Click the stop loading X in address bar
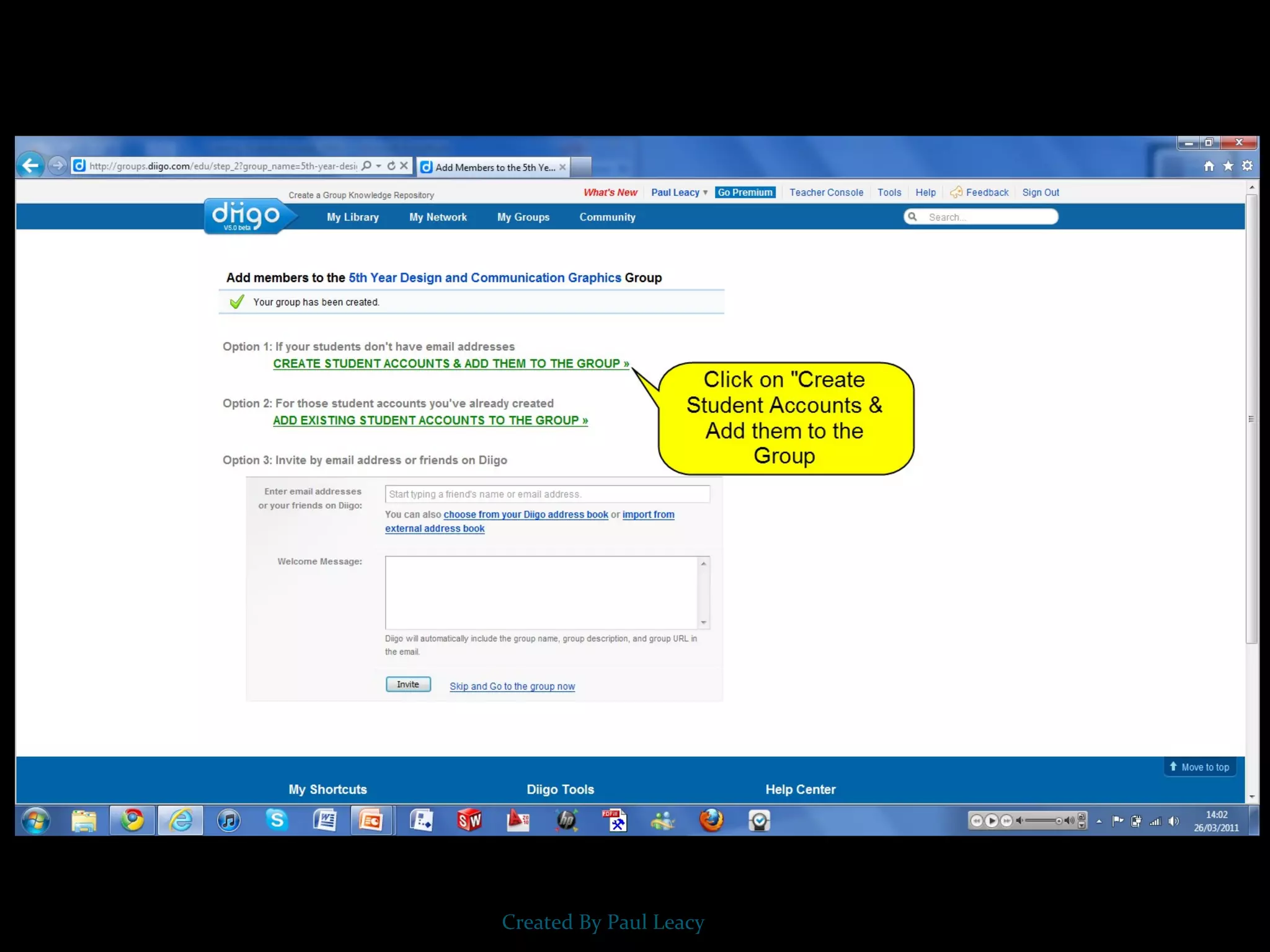The image size is (1270, 952). [404, 166]
